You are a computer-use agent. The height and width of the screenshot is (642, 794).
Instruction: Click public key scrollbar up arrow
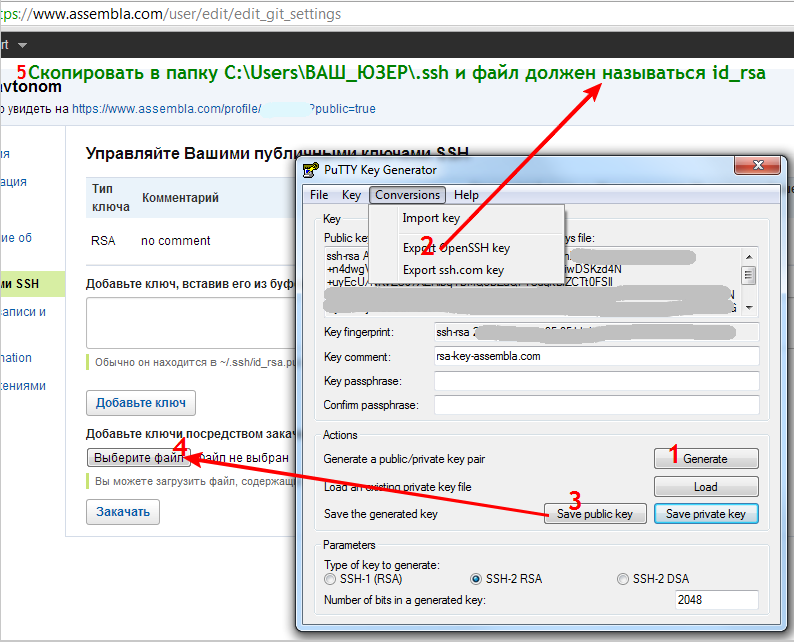coord(748,256)
